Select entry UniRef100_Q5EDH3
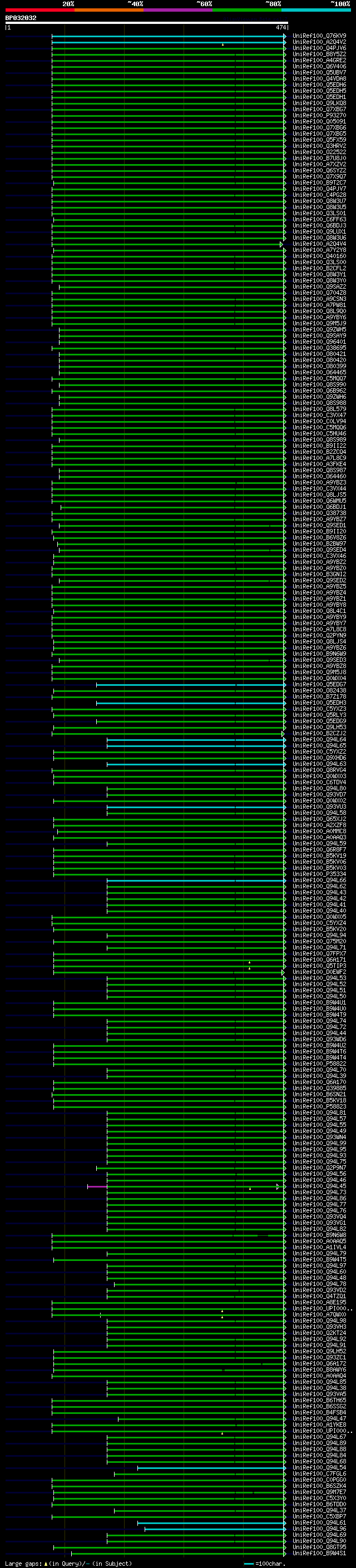Image resolution: width=356 pixels, height=1568 pixels. click(319, 703)
